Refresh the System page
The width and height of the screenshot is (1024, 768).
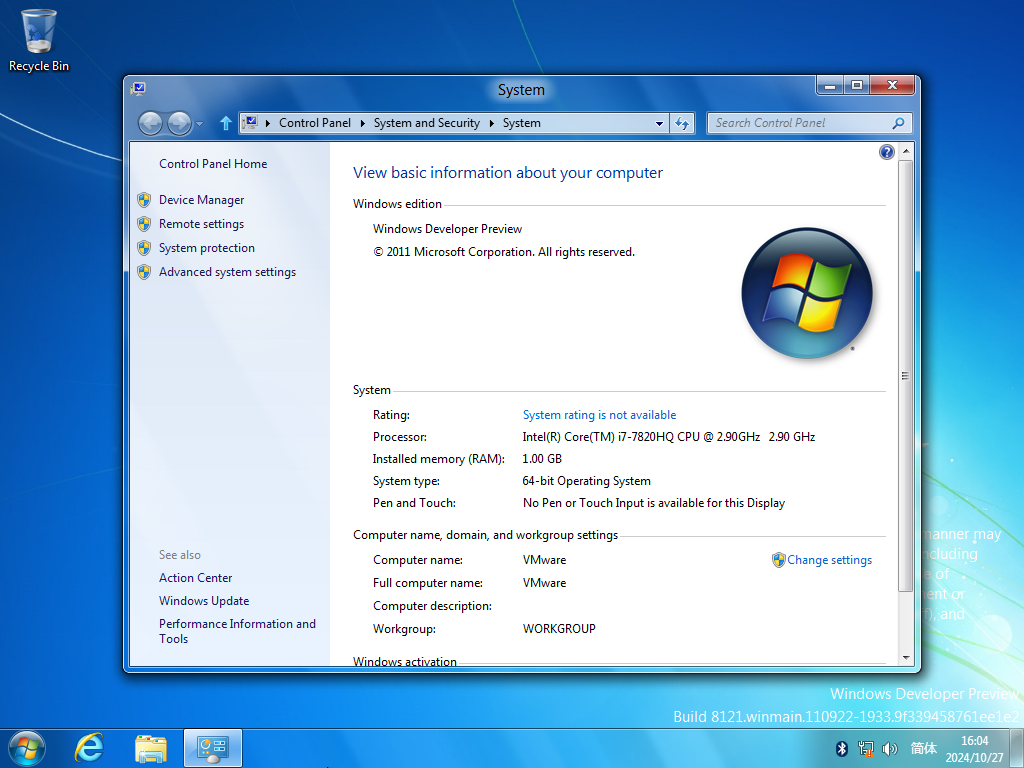[x=682, y=123]
